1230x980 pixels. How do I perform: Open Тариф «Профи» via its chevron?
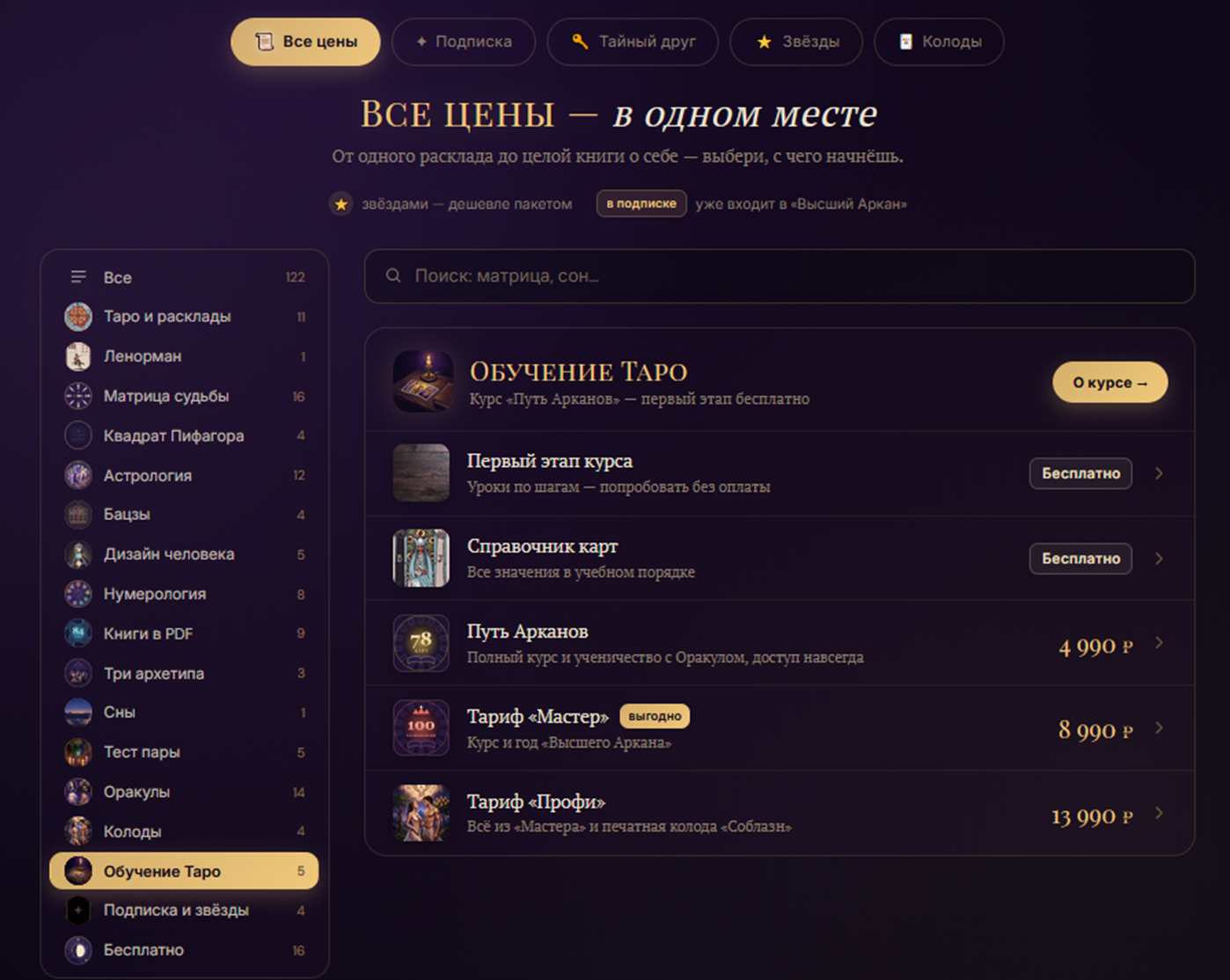click(x=1159, y=814)
